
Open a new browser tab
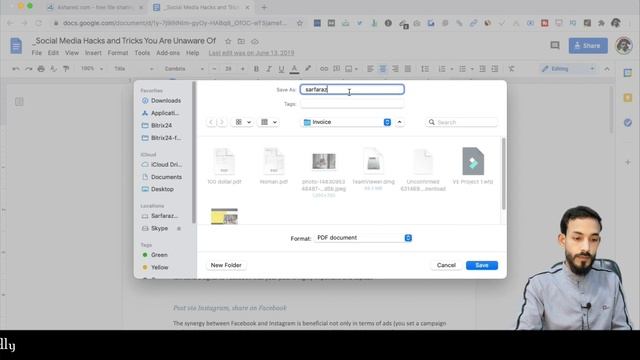(x=264, y=7)
